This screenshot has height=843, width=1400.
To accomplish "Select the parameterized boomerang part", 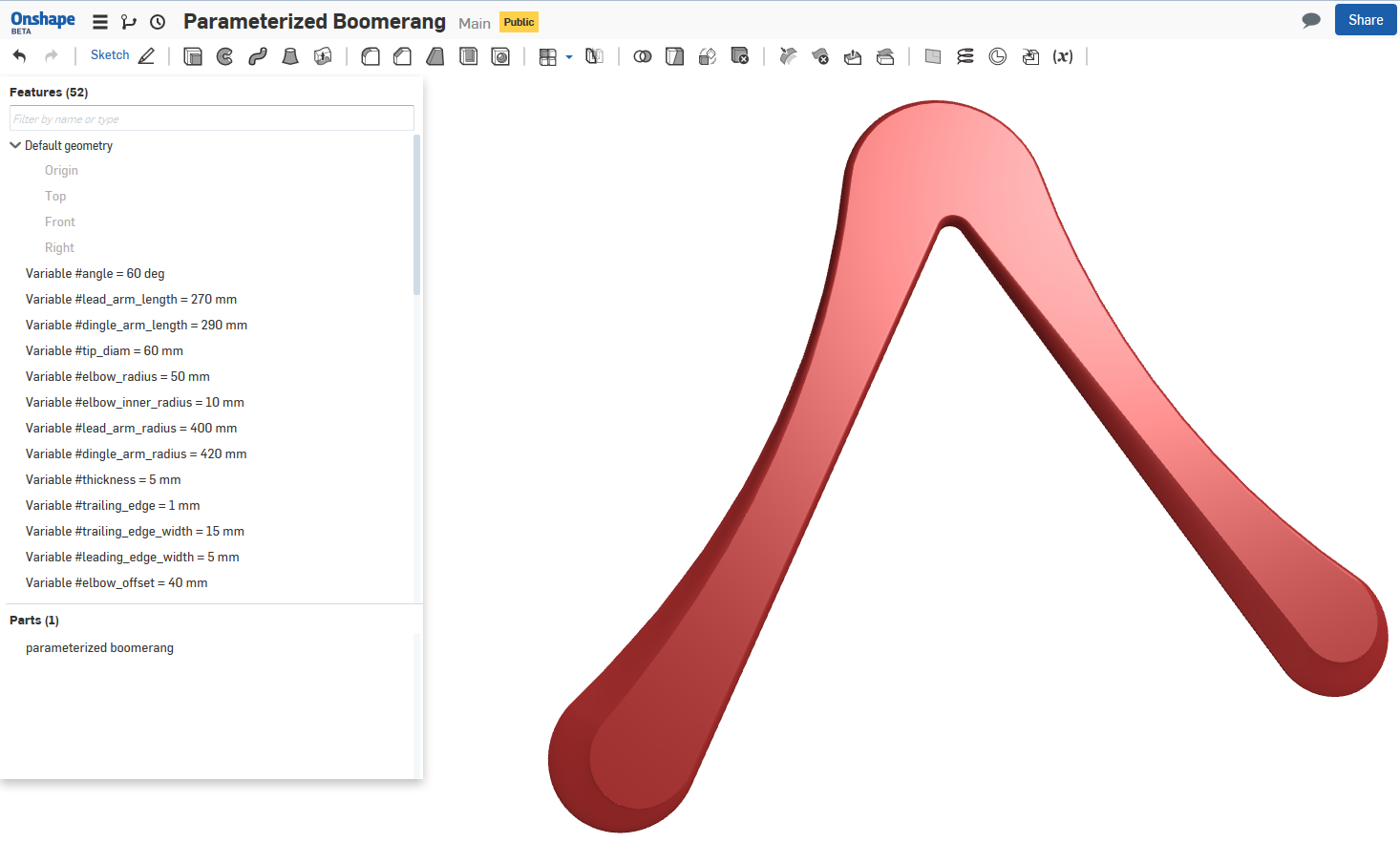I will [100, 647].
